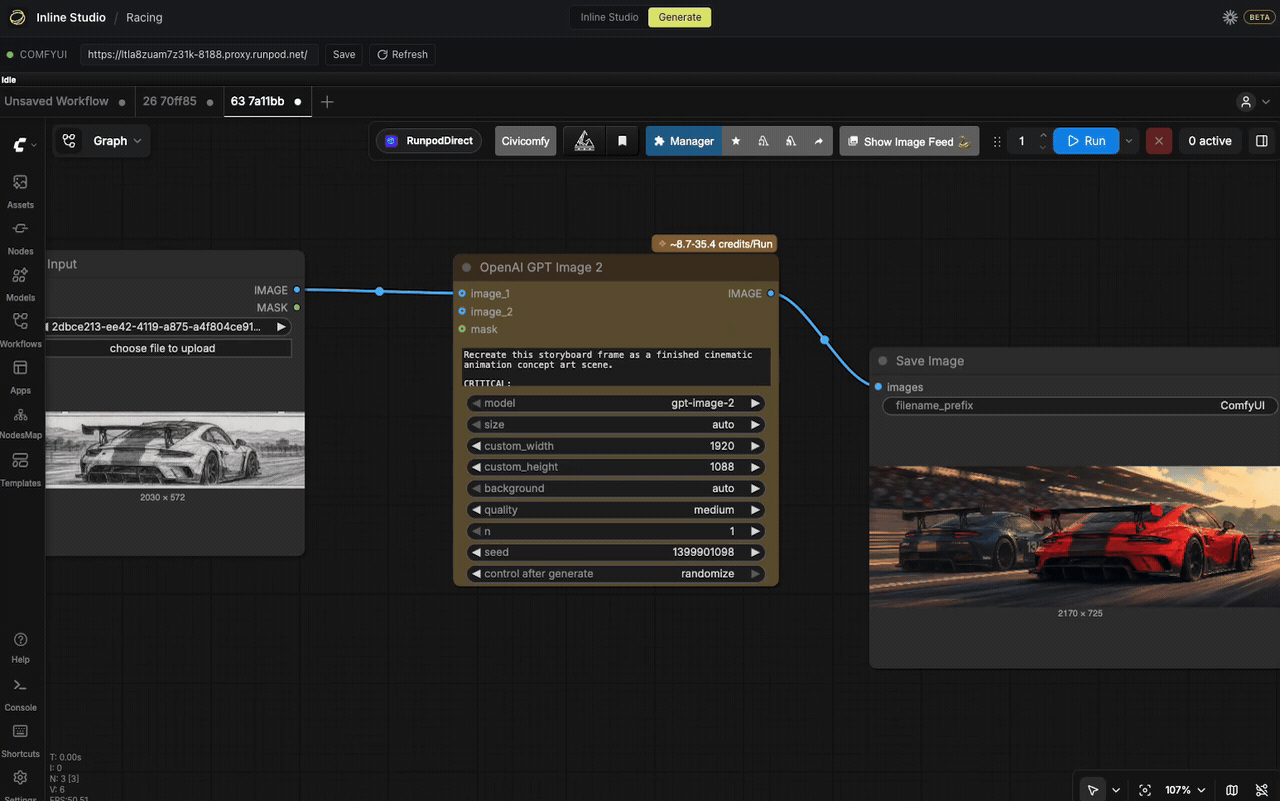The height and width of the screenshot is (801, 1280).
Task: Expand the Graph mode dropdown
Action: point(101,141)
